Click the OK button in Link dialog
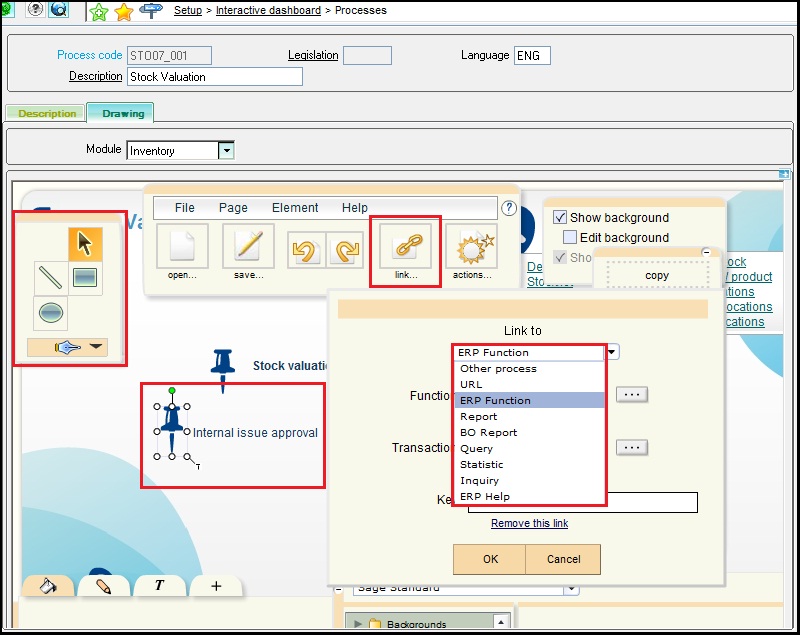Viewport: 800px width, 635px height. pos(490,559)
